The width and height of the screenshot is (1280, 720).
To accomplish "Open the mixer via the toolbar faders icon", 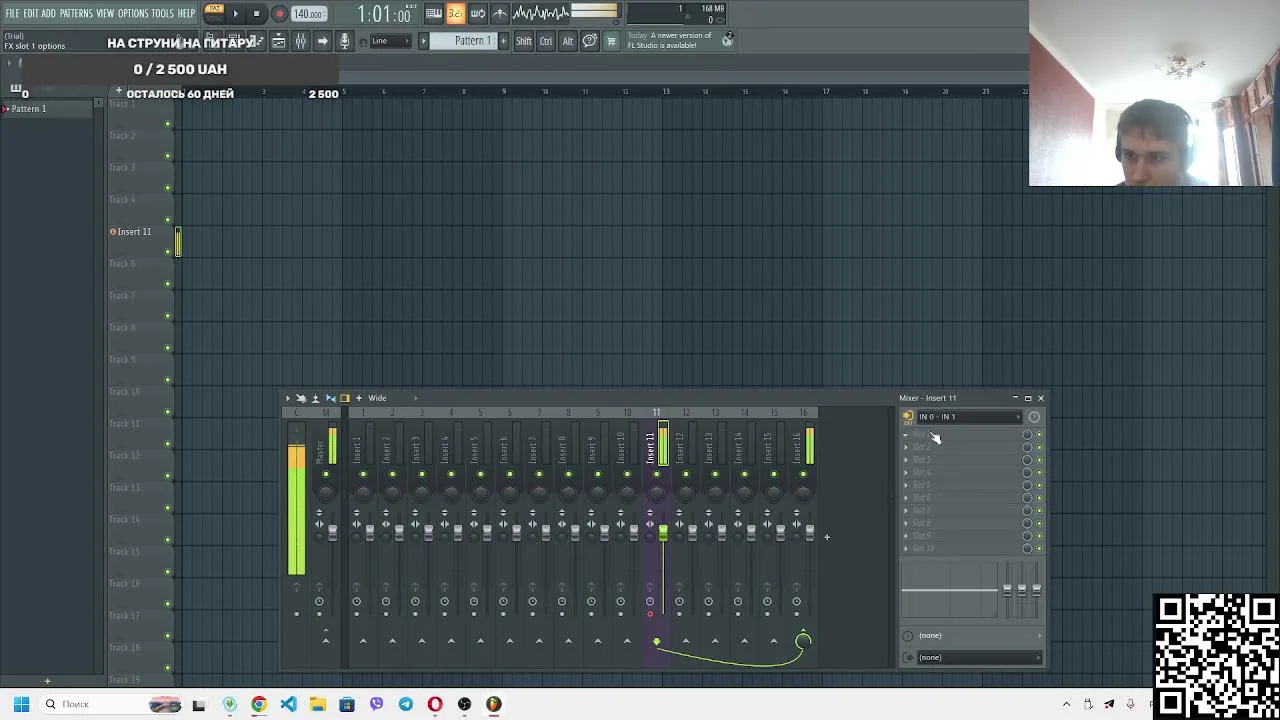I will (301, 41).
